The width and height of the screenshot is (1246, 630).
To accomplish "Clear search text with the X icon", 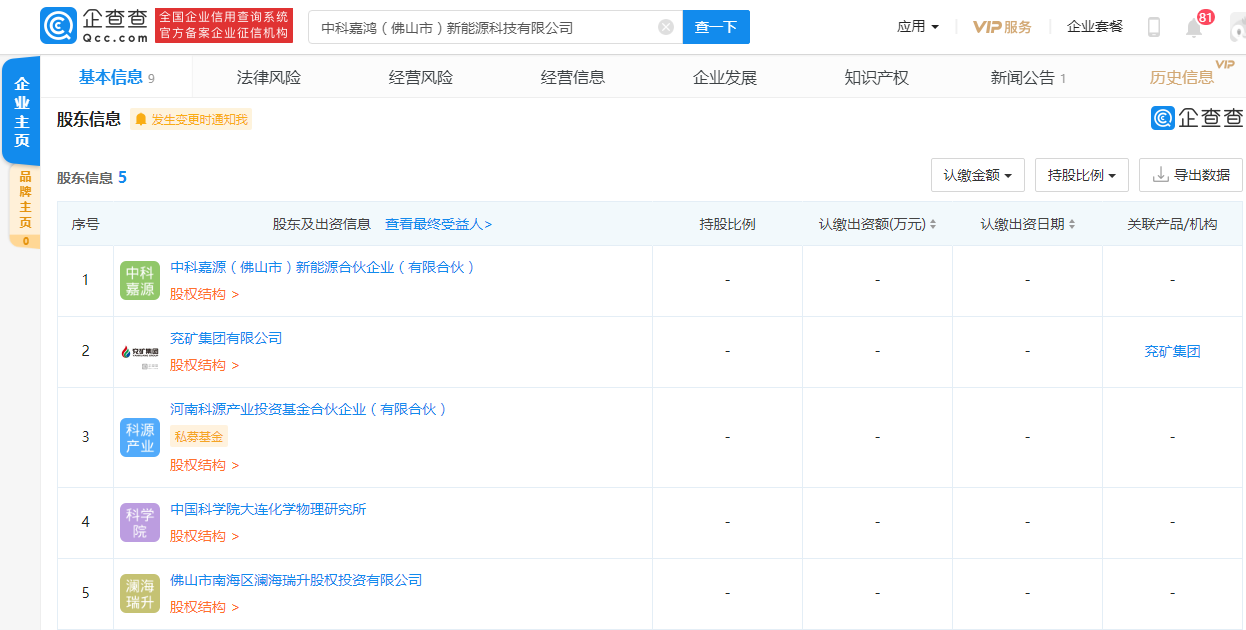I will point(666,28).
